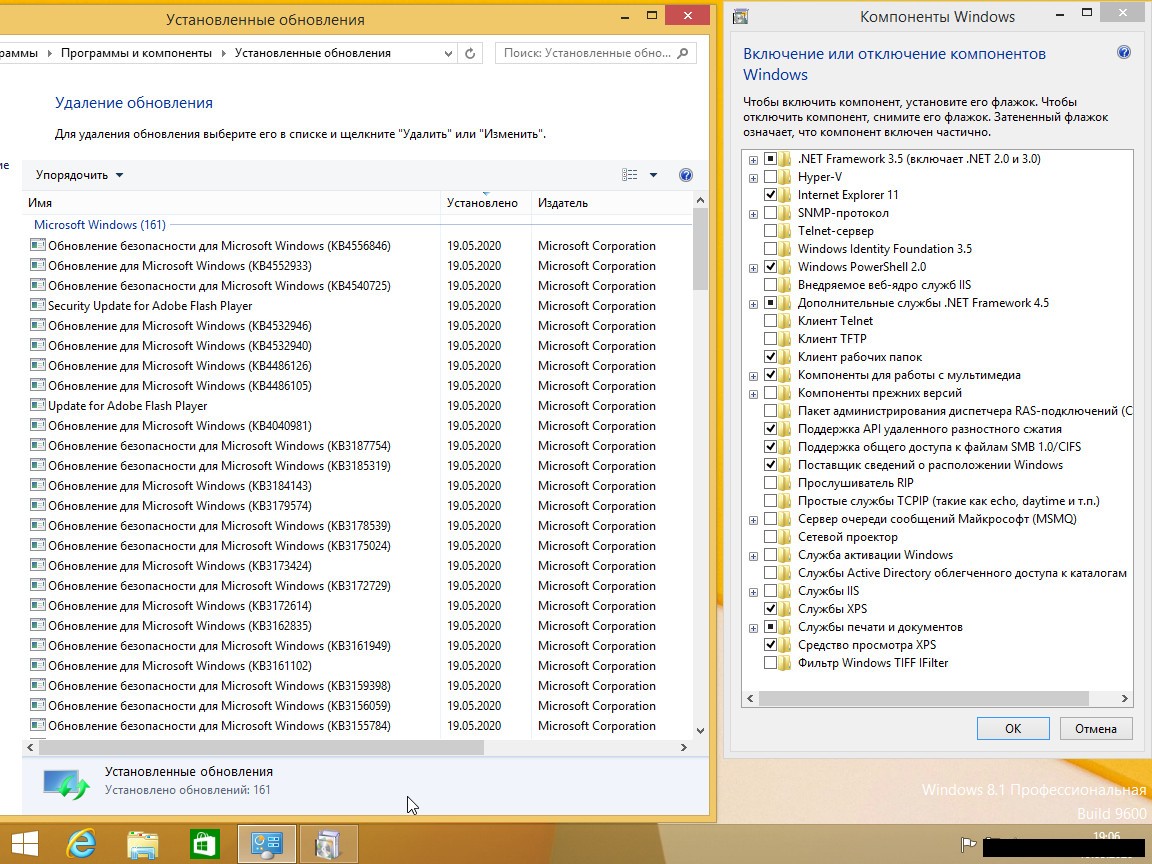1152x864 pixels.
Task: Select the Update for Adobe Flash Player icon
Action: [37, 406]
